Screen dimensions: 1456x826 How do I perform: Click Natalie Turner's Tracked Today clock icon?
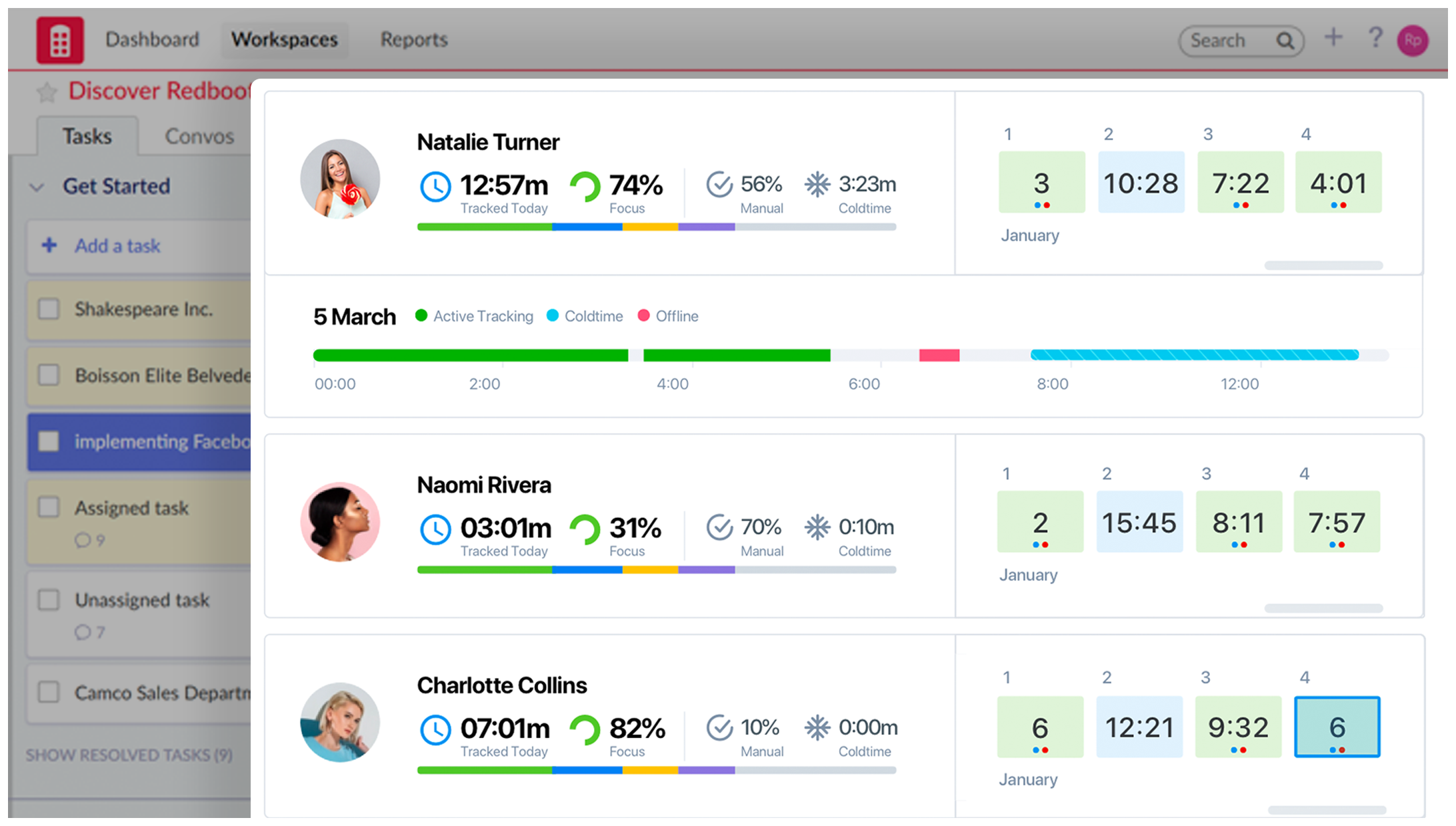pos(435,186)
